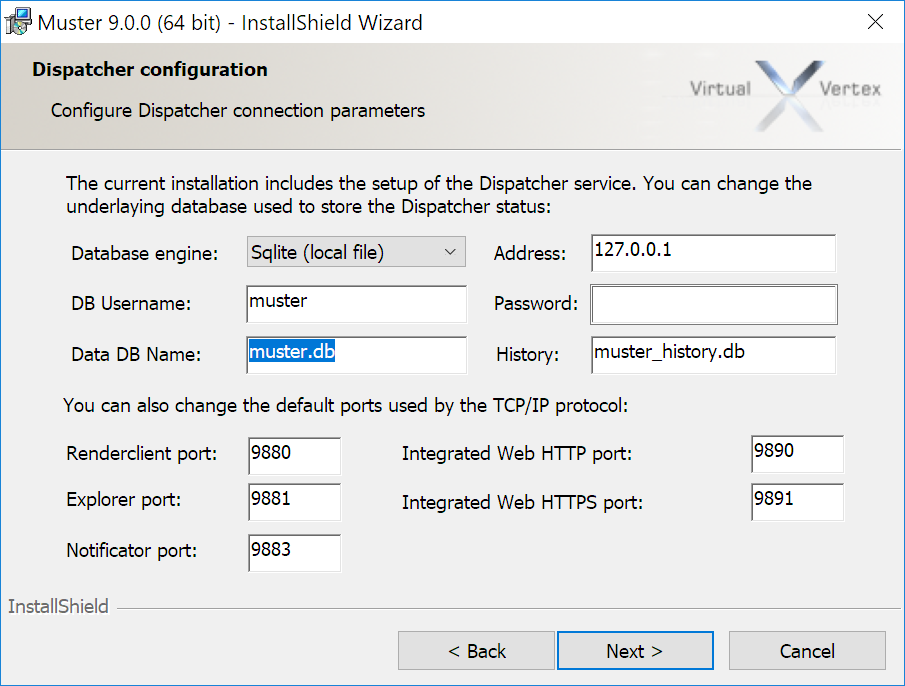Cancel the installation
The height and width of the screenshot is (686, 905).
[x=807, y=651]
